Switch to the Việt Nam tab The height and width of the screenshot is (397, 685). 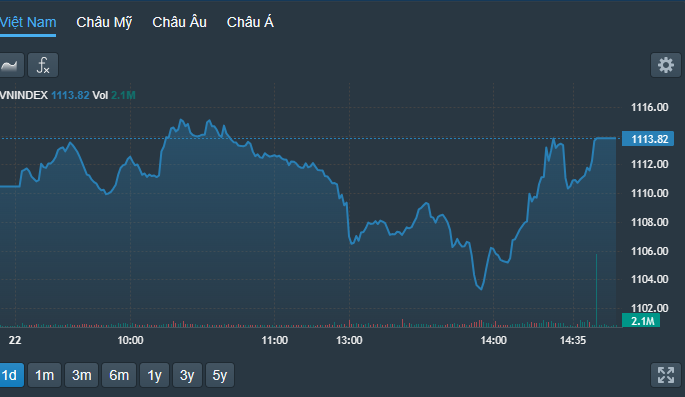pyautogui.click(x=28, y=22)
